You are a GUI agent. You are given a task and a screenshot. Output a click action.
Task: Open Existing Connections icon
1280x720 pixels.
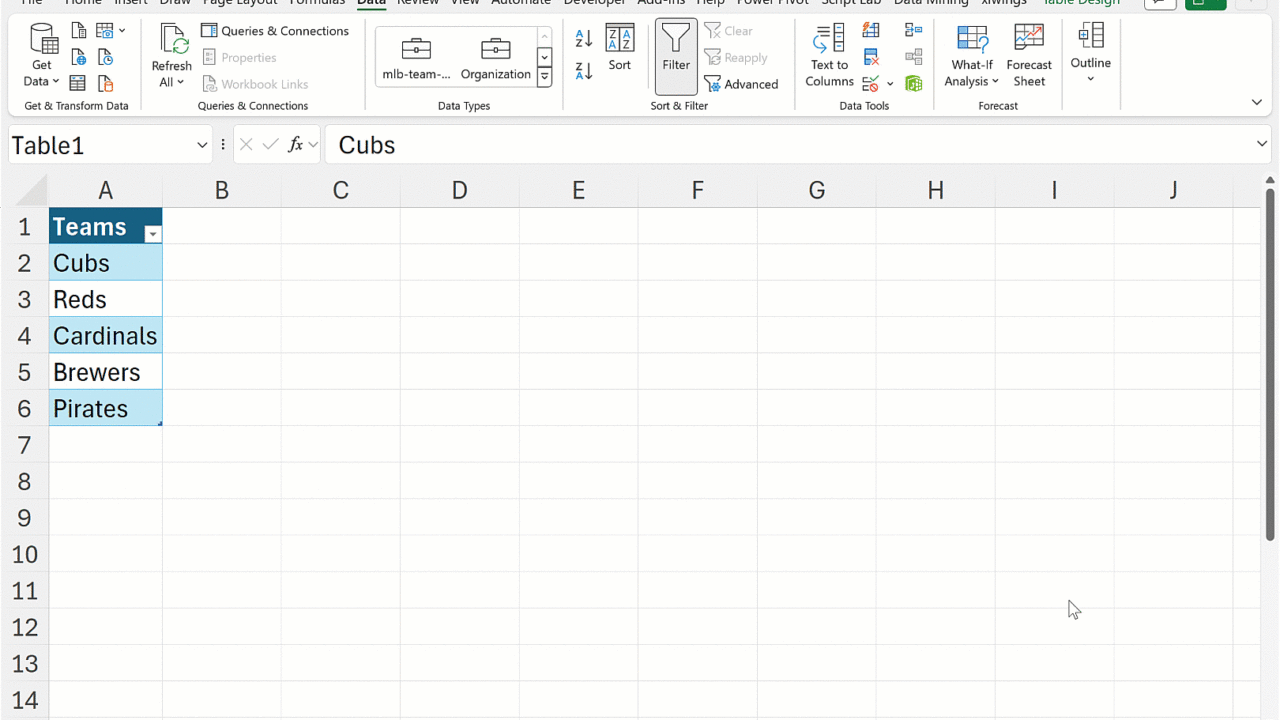(105, 84)
